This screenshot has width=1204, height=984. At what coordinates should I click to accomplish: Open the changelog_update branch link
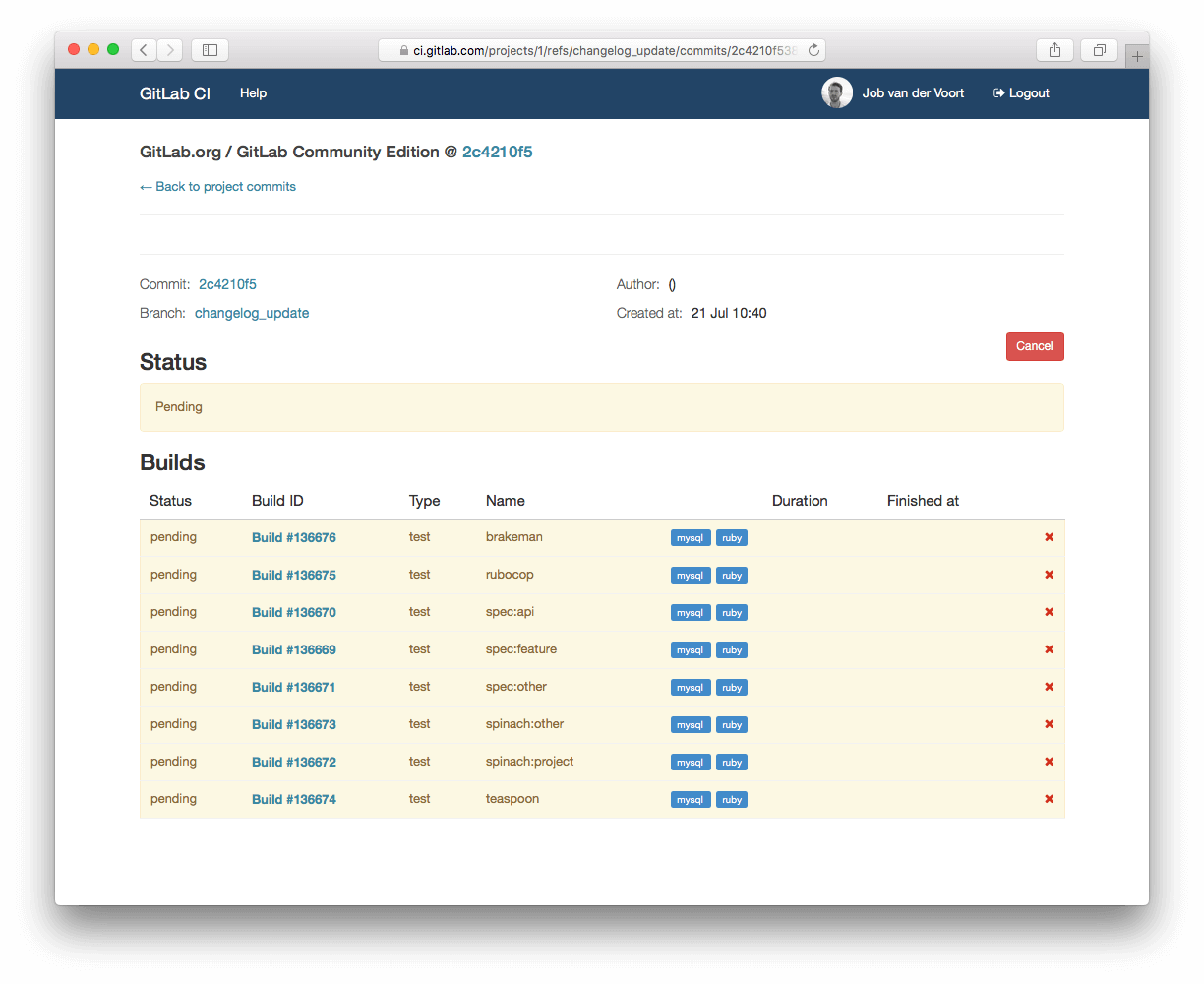click(252, 314)
